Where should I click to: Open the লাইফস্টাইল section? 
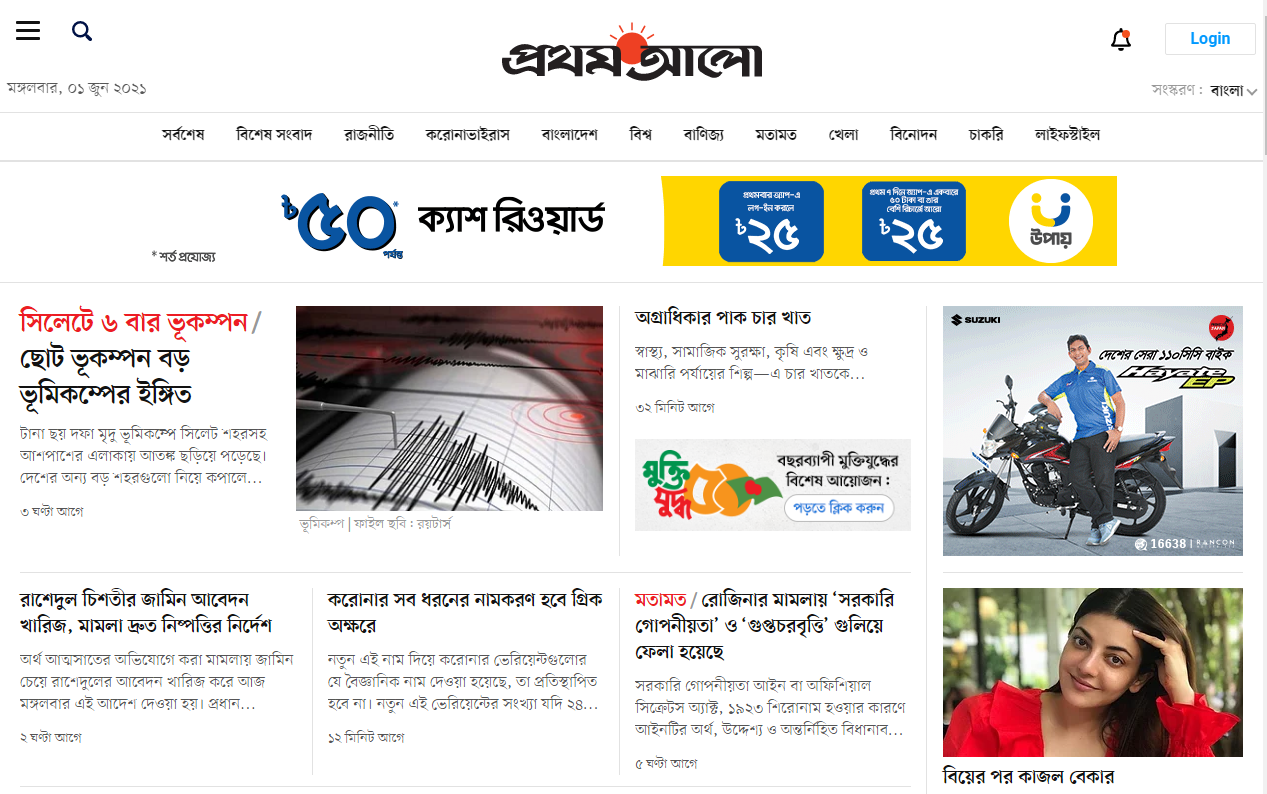click(x=1067, y=134)
